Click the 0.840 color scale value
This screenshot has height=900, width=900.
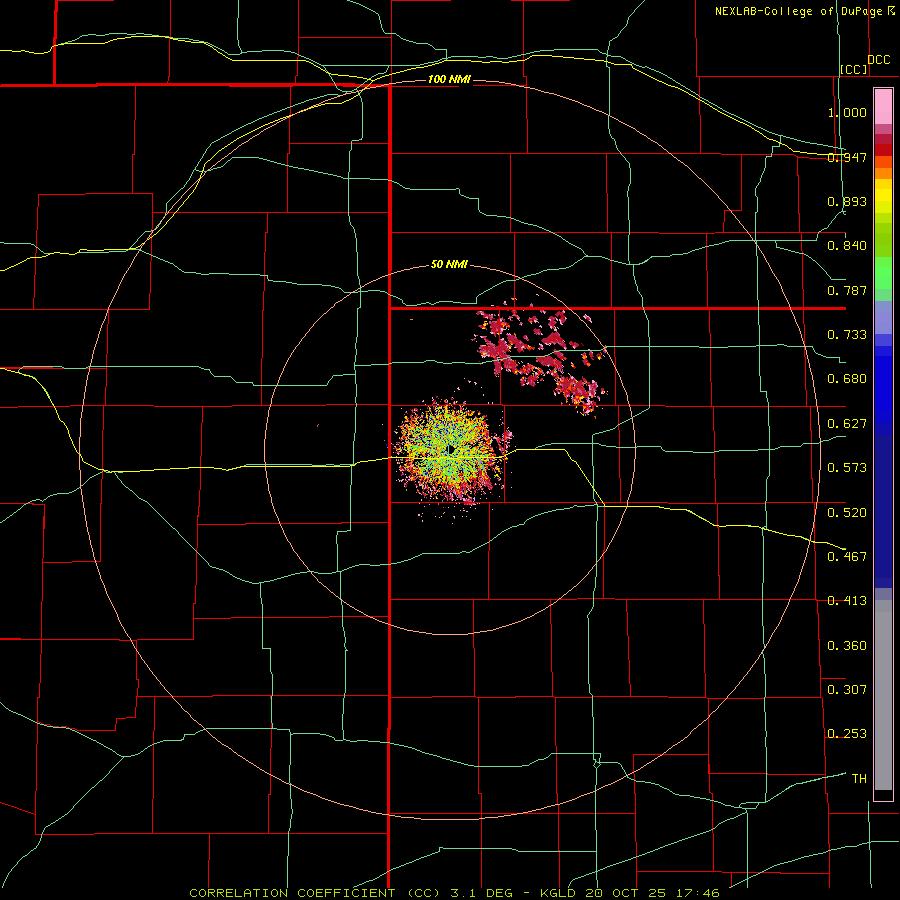click(x=847, y=246)
